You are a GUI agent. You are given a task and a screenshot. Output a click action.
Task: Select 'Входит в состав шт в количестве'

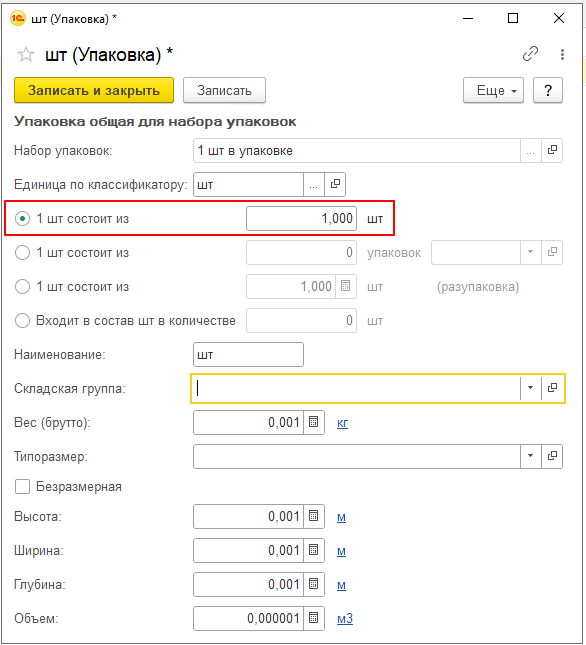click(22, 320)
